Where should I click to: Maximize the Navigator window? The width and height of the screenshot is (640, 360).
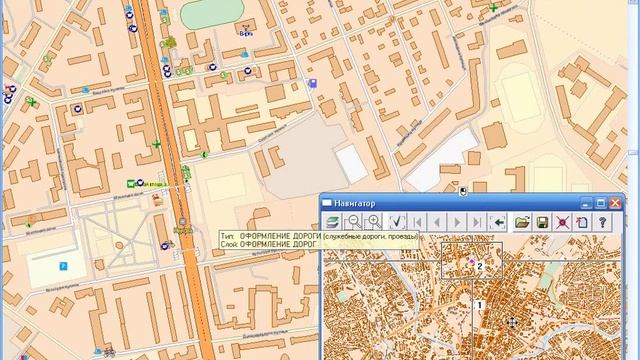600,203
